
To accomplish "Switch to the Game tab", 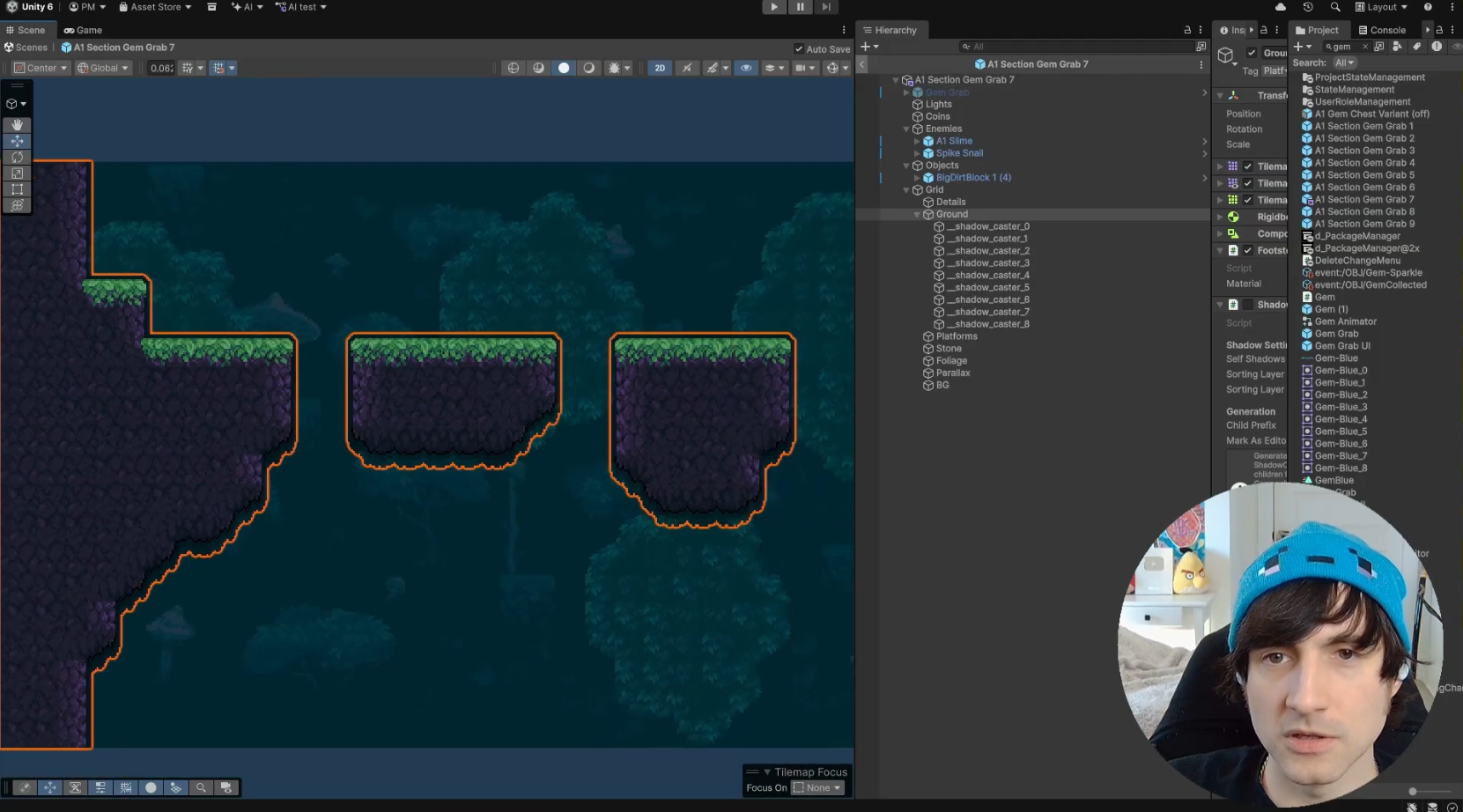I will pos(83,30).
